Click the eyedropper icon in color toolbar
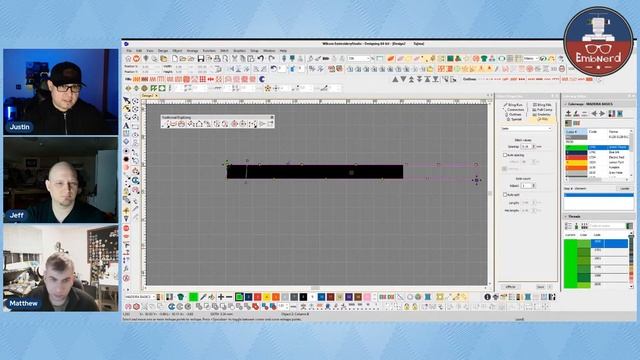 203,297
